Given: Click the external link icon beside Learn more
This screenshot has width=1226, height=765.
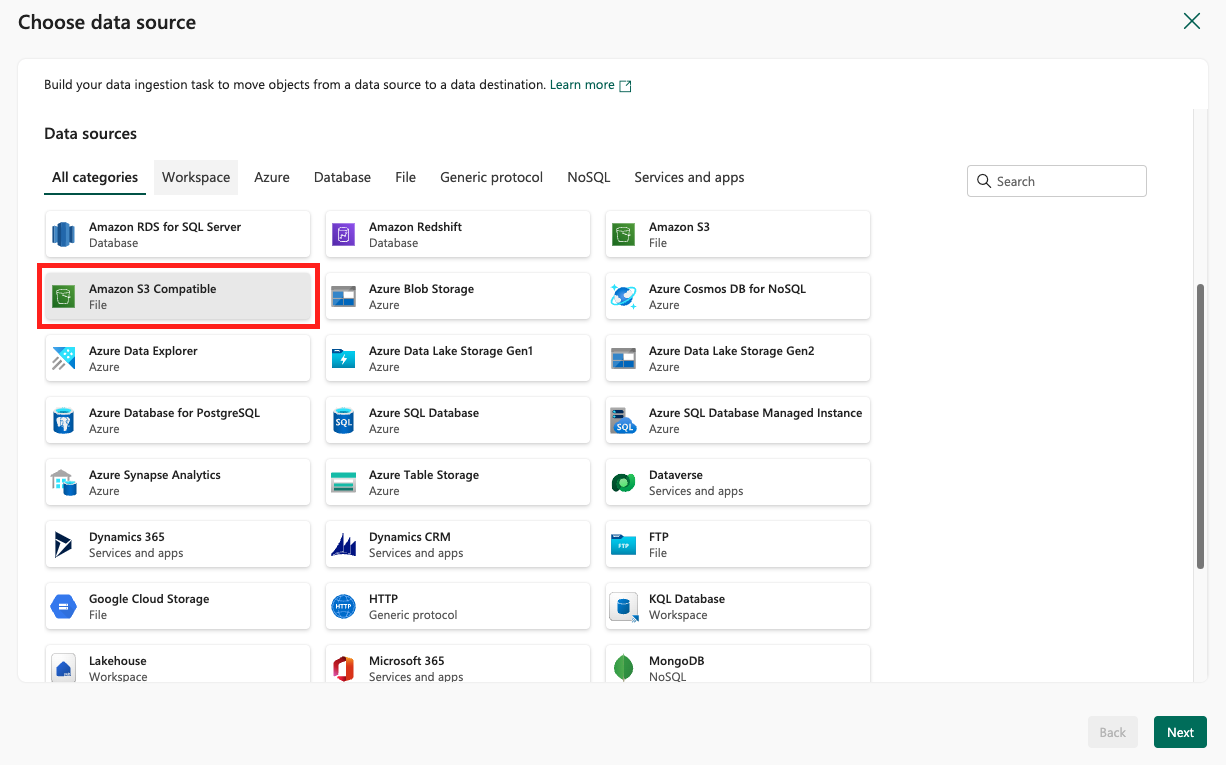Looking at the screenshot, I should click(x=625, y=86).
